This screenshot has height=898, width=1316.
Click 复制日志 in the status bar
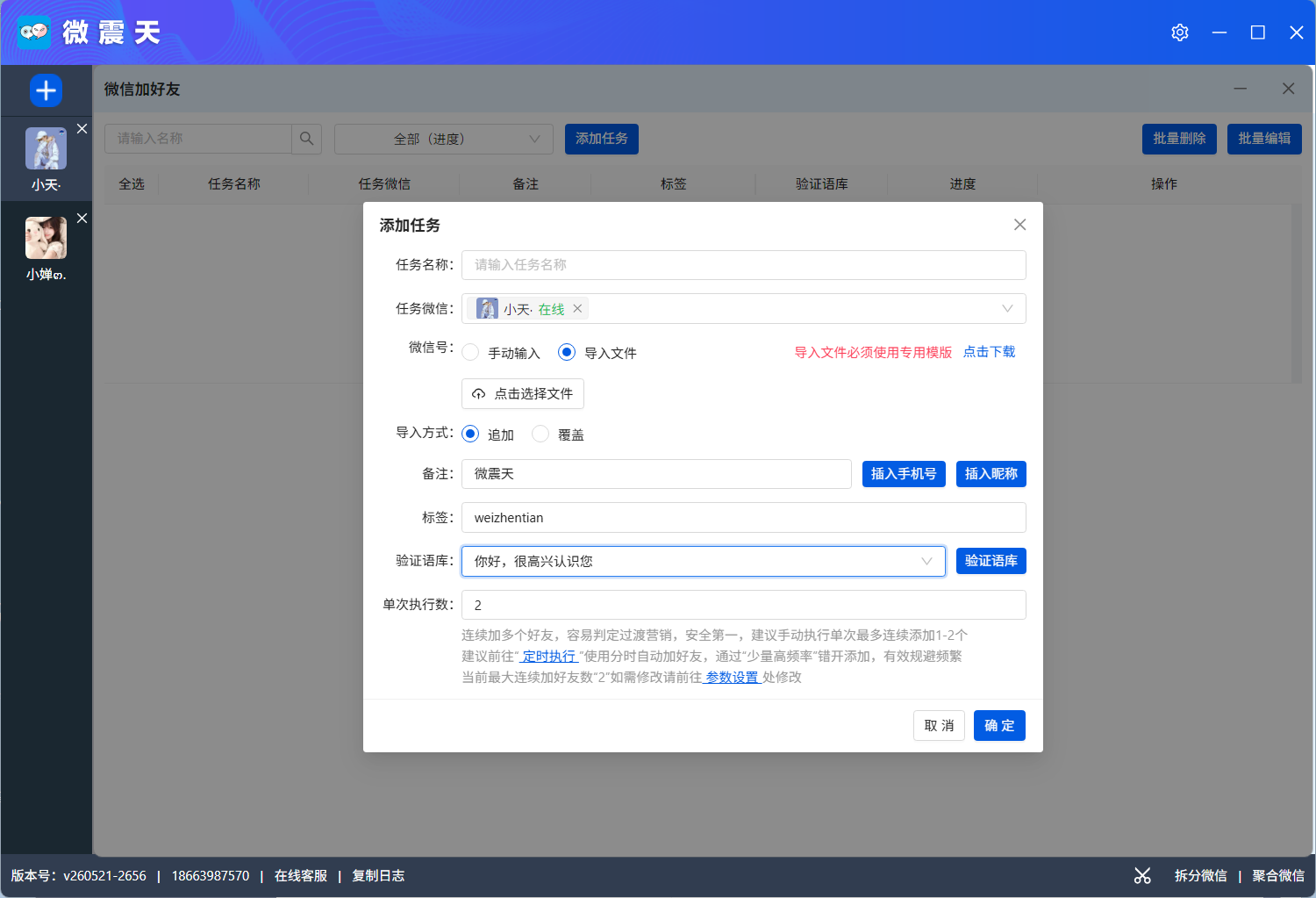pos(378,875)
